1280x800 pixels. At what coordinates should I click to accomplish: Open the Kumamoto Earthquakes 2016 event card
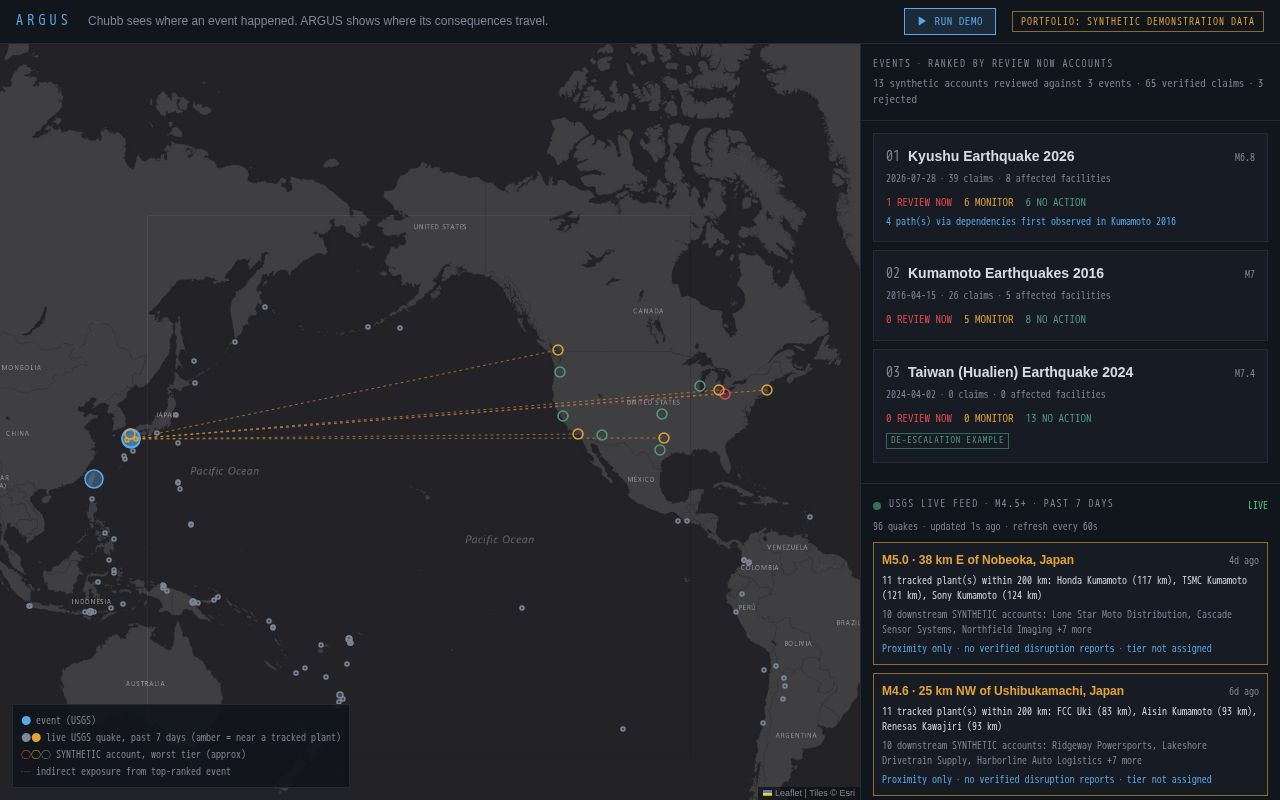coord(1070,294)
